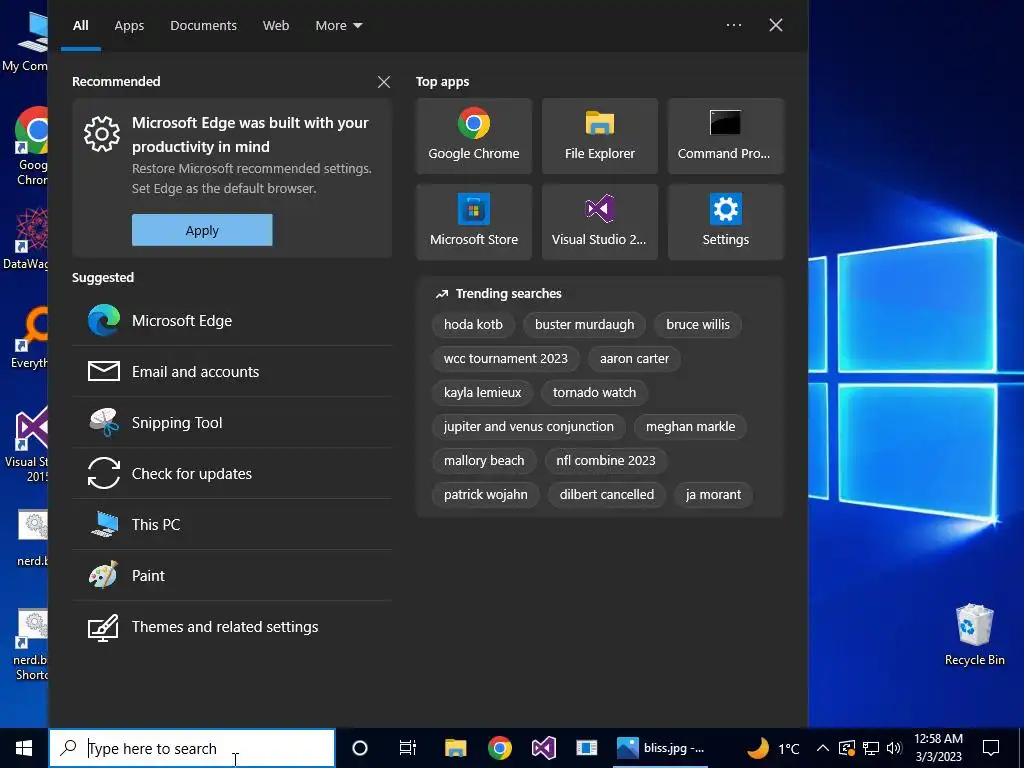Open Themes and related settings

tap(232, 626)
